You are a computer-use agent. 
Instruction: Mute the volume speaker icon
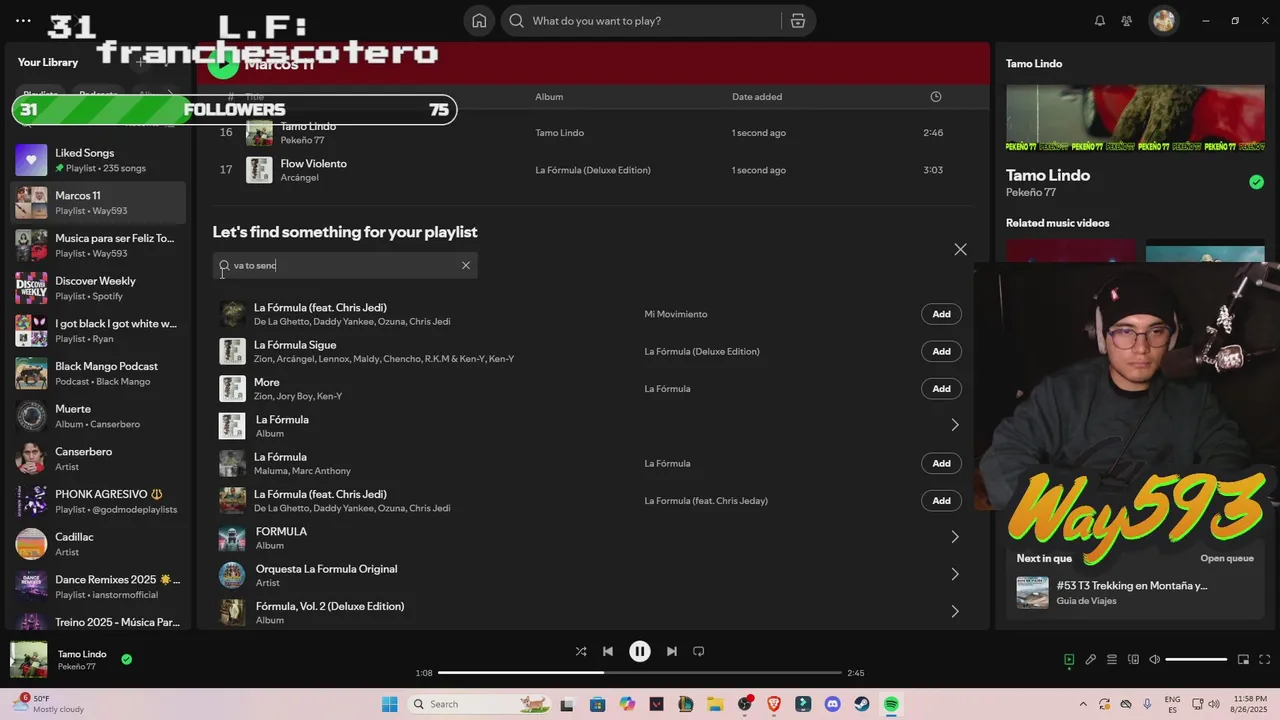click(x=1155, y=660)
